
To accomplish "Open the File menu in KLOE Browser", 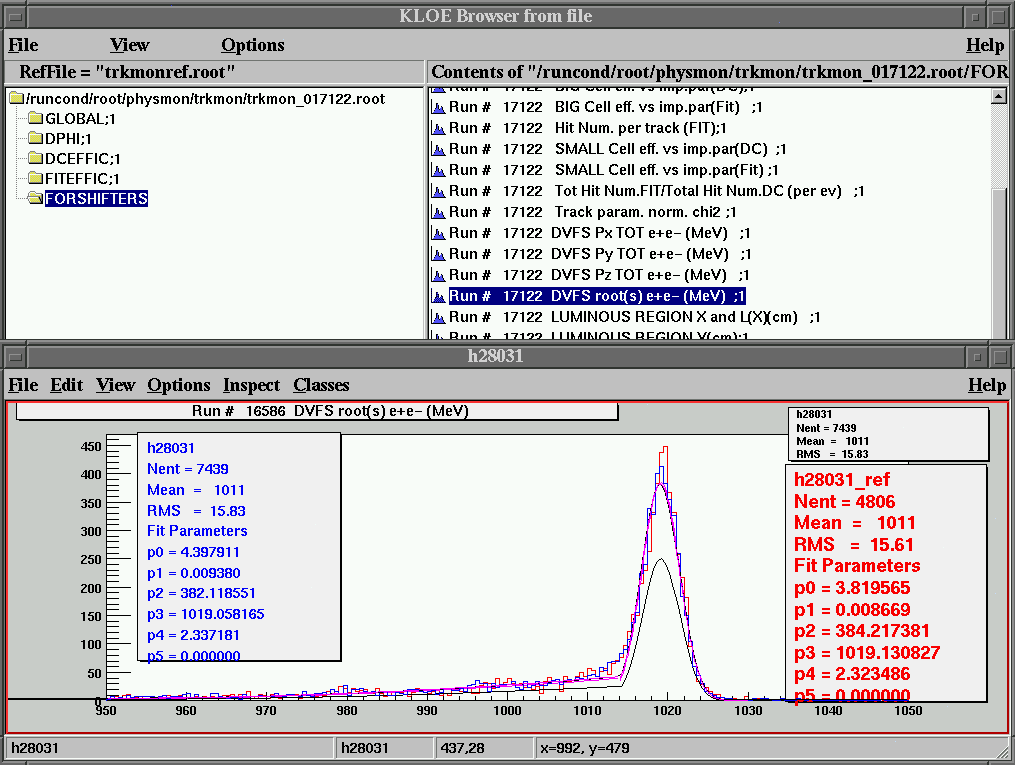I will pos(23,45).
